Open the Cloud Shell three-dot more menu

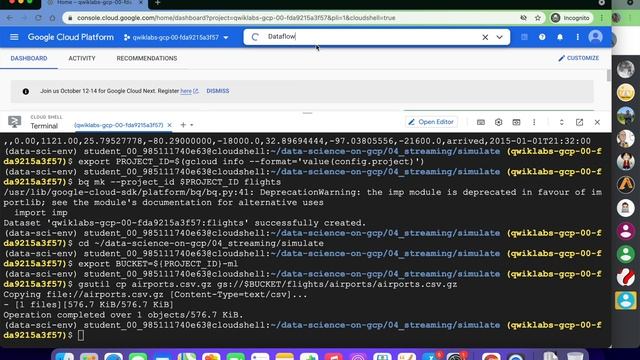pos(534,122)
